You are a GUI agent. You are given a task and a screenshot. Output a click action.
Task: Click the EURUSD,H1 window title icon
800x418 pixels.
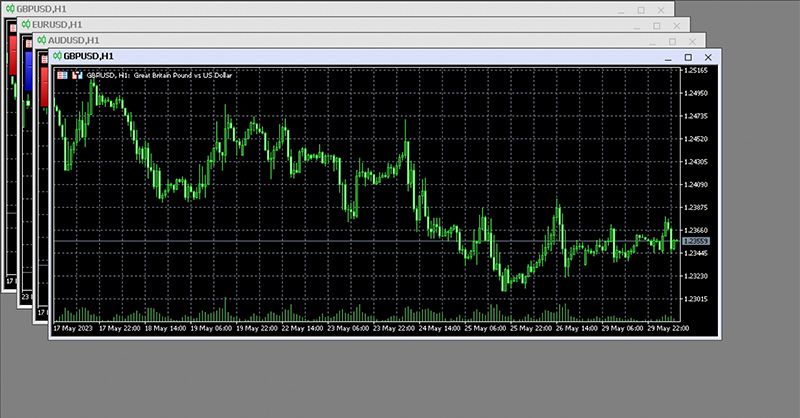click(24, 24)
